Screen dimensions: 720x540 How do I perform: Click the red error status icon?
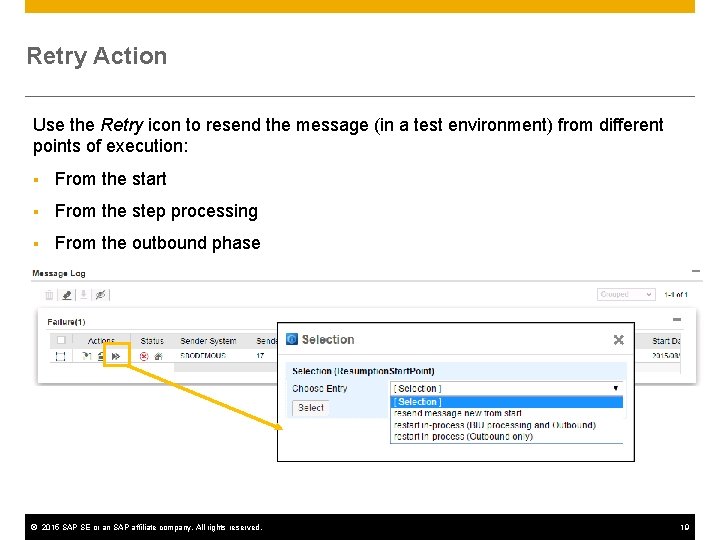pyautogui.click(x=144, y=356)
